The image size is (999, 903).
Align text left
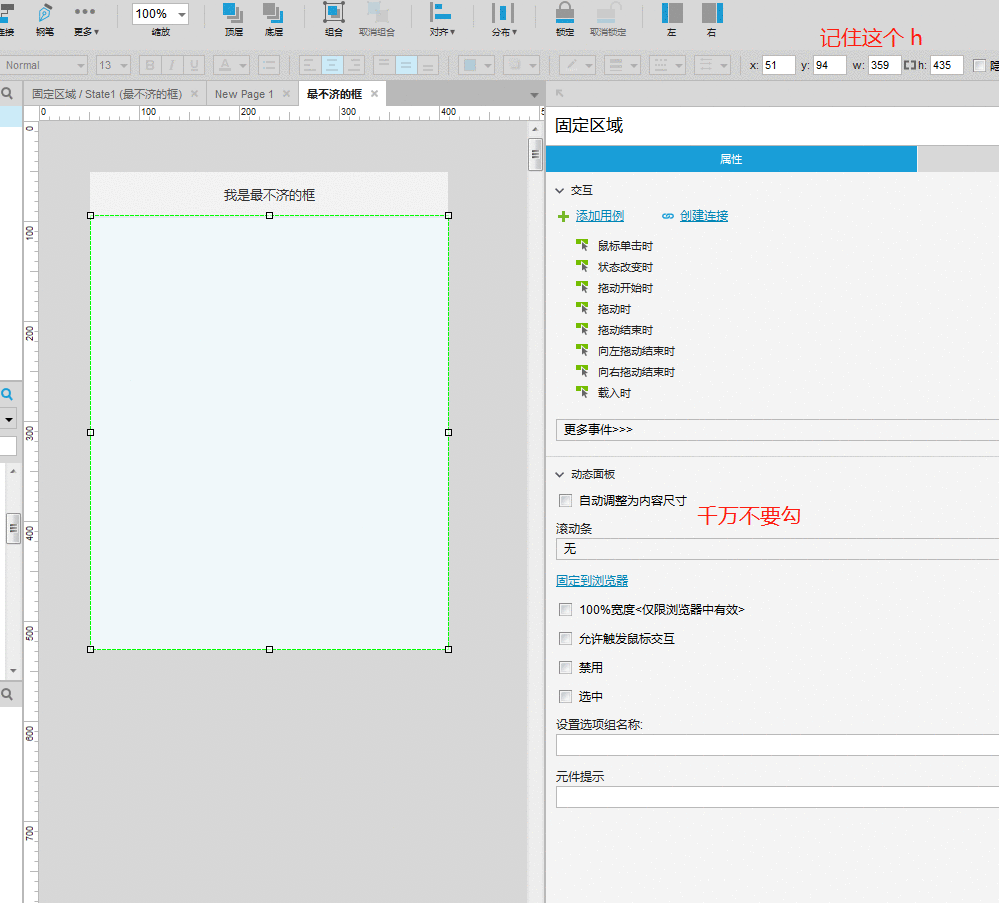(309, 65)
